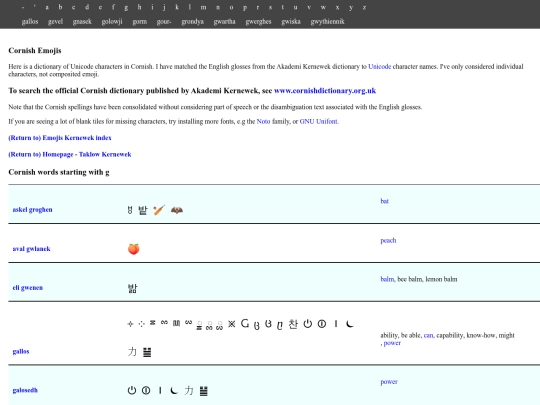Screen dimensions: 540x405
Task: Open the askel groghen word entry
Action: pos(32,210)
